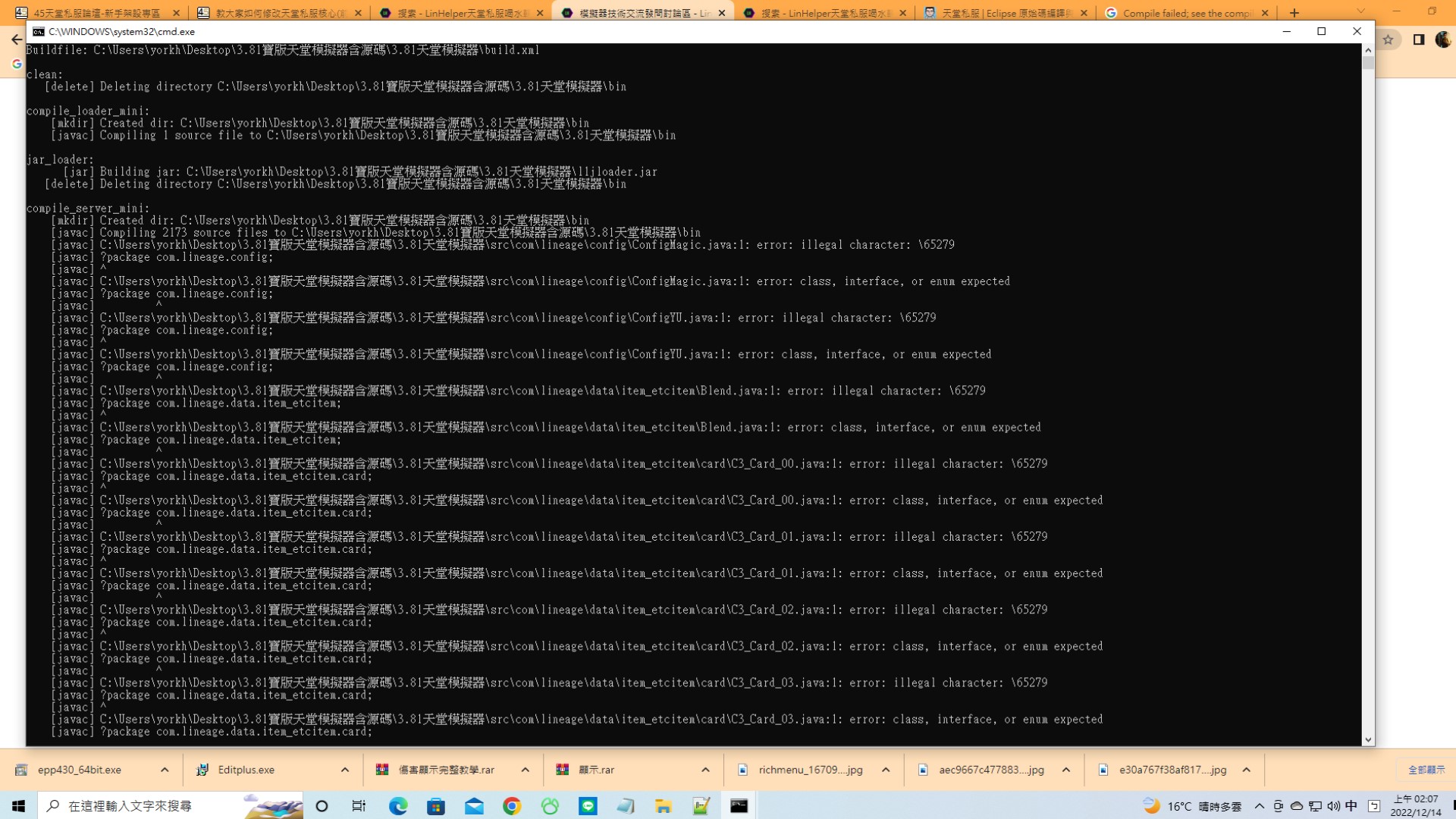
Task: Click the cmd scrollbar down arrow
Action: (x=1368, y=740)
